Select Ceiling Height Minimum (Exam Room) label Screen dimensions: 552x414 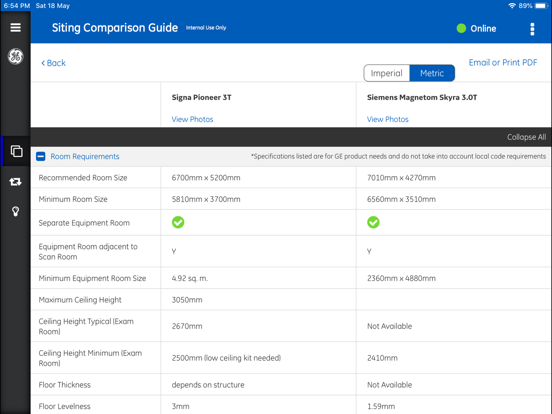[x=90, y=358]
